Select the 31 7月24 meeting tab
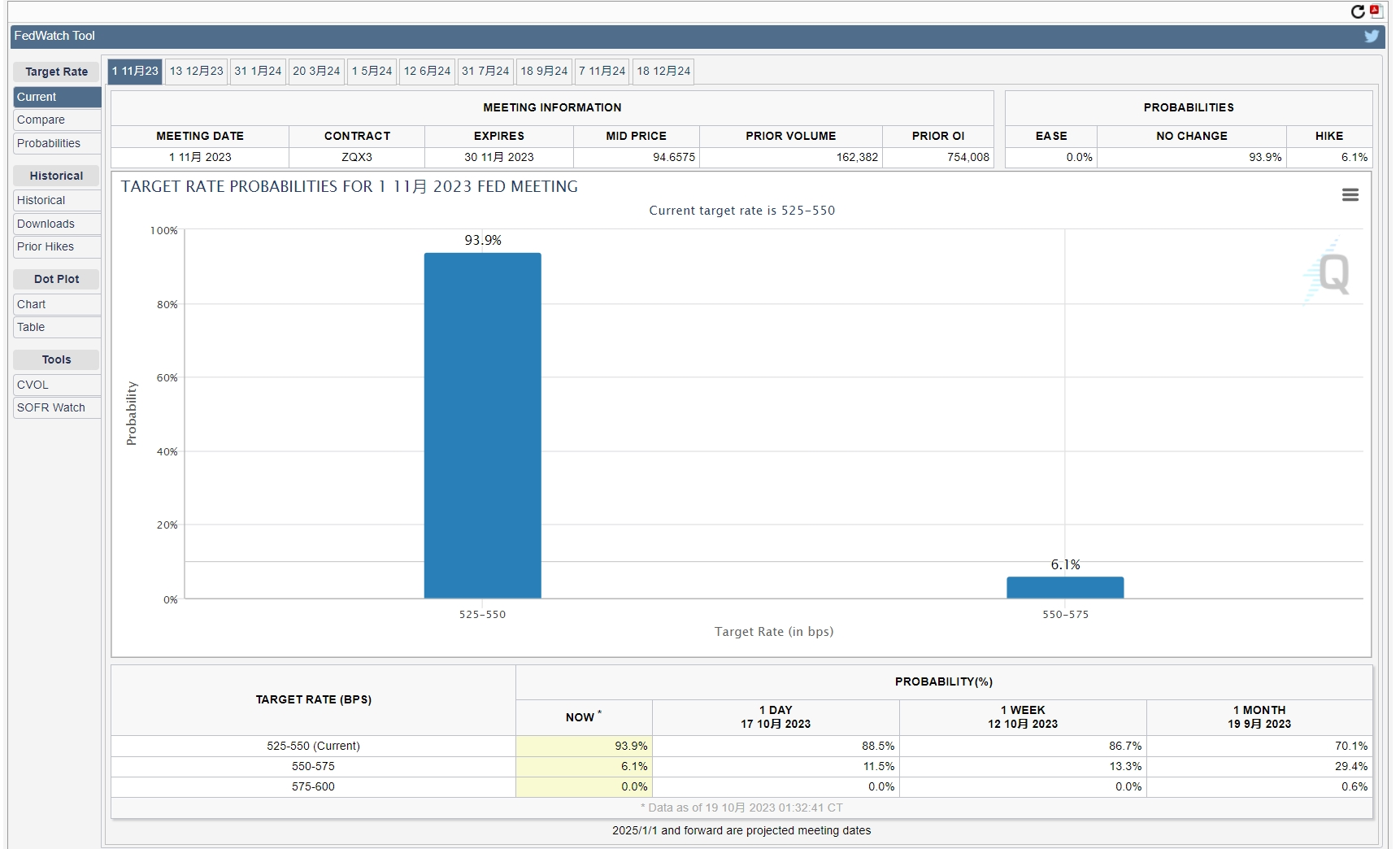 485,71
